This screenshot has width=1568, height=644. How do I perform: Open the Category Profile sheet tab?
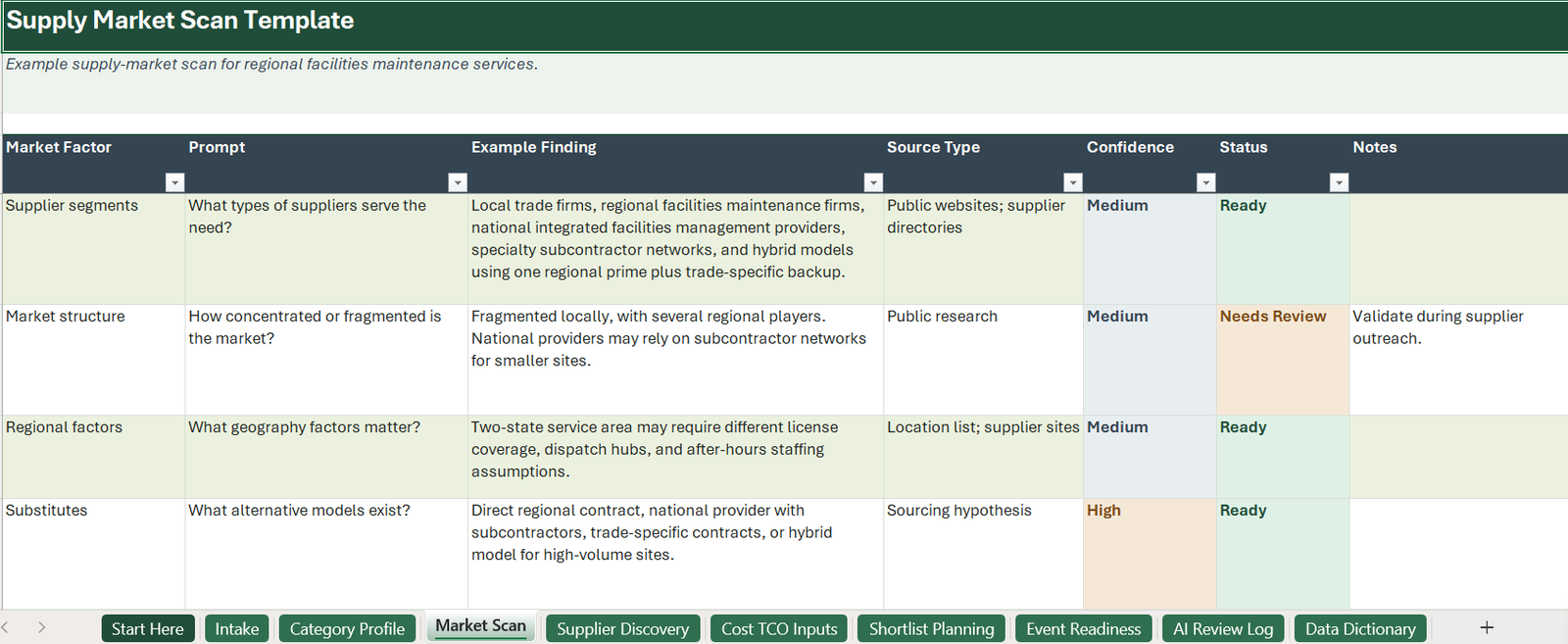point(347,628)
